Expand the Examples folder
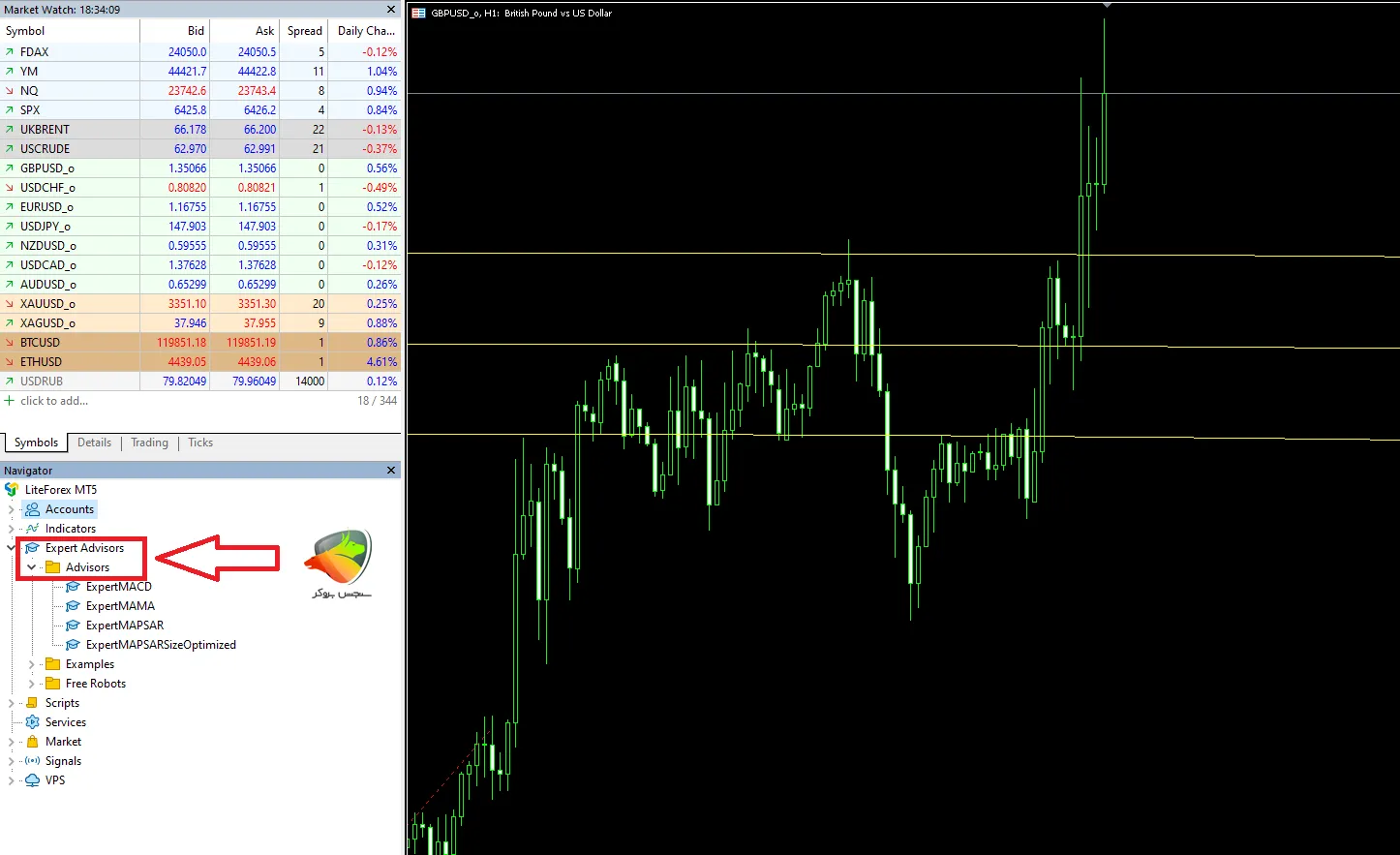Image resolution: width=1400 pixels, height=855 pixels. click(x=31, y=664)
